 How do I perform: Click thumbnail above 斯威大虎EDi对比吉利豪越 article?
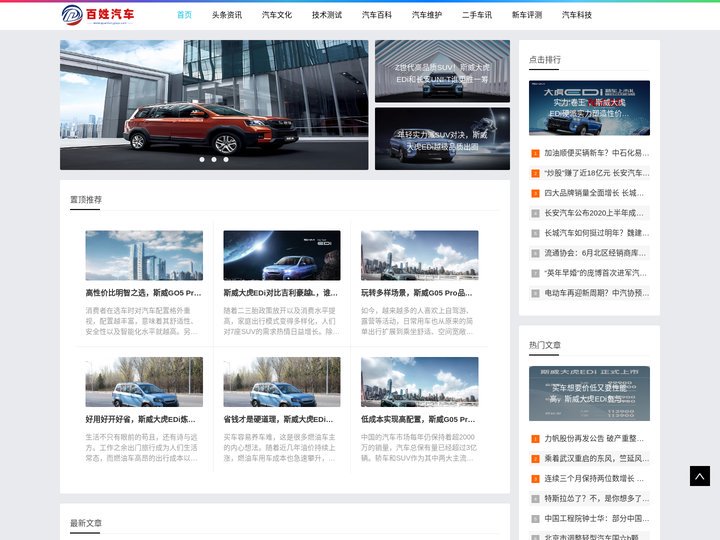click(x=282, y=255)
